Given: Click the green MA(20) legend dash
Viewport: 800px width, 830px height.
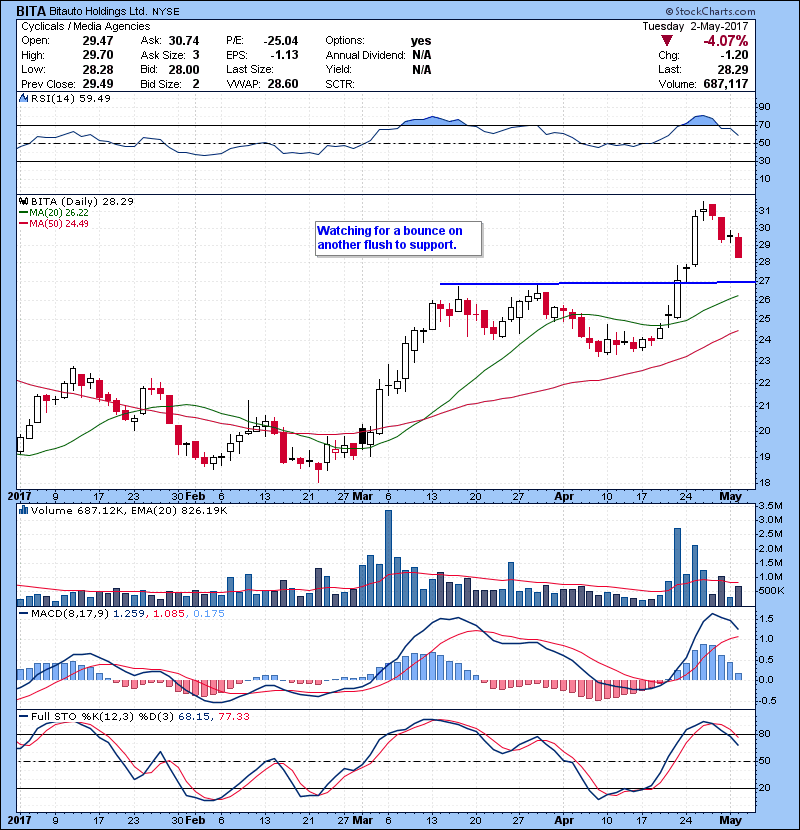Looking at the screenshot, I should pyautogui.click(x=23, y=212).
